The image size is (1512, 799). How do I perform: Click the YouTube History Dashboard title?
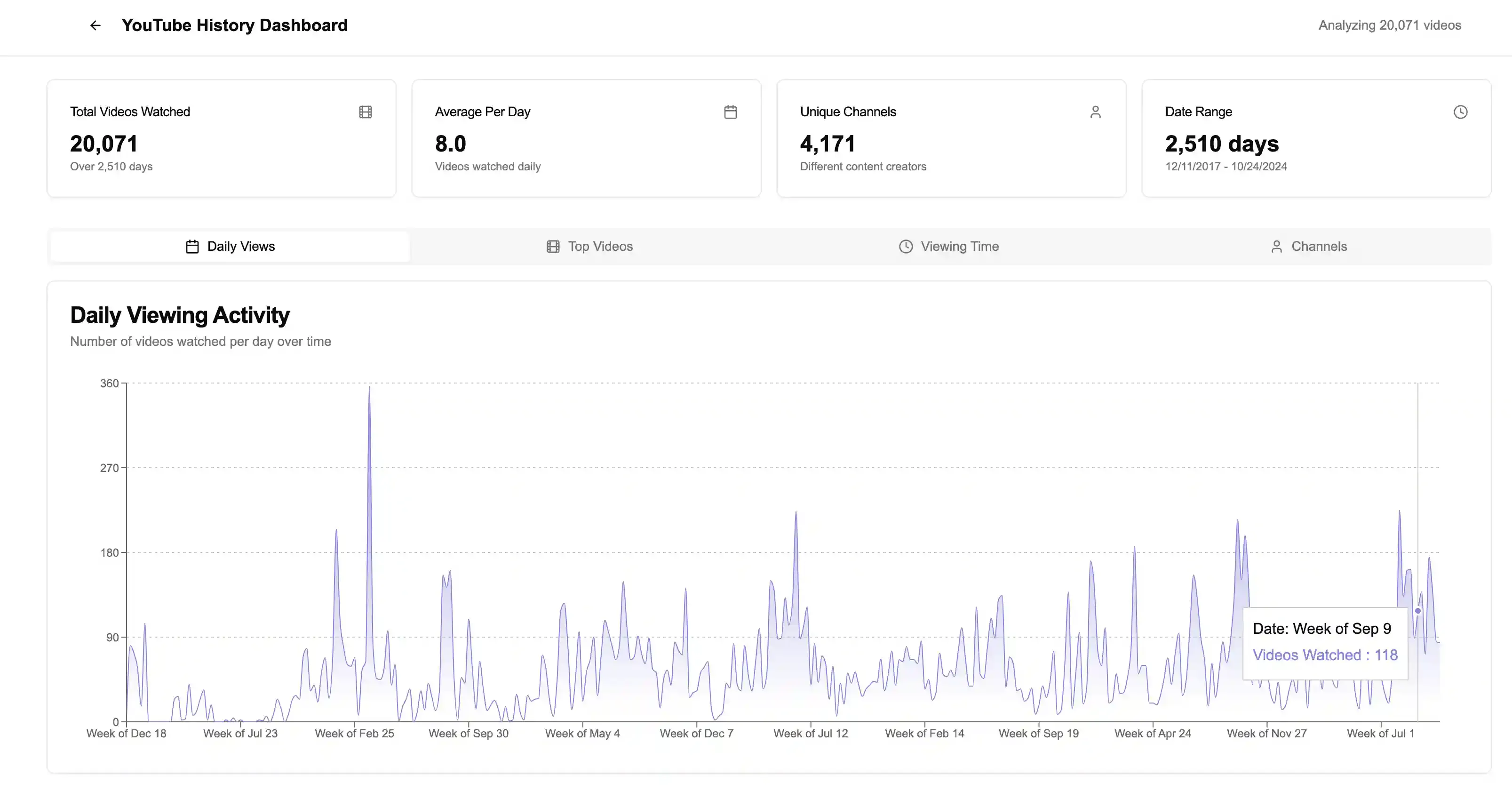click(234, 25)
